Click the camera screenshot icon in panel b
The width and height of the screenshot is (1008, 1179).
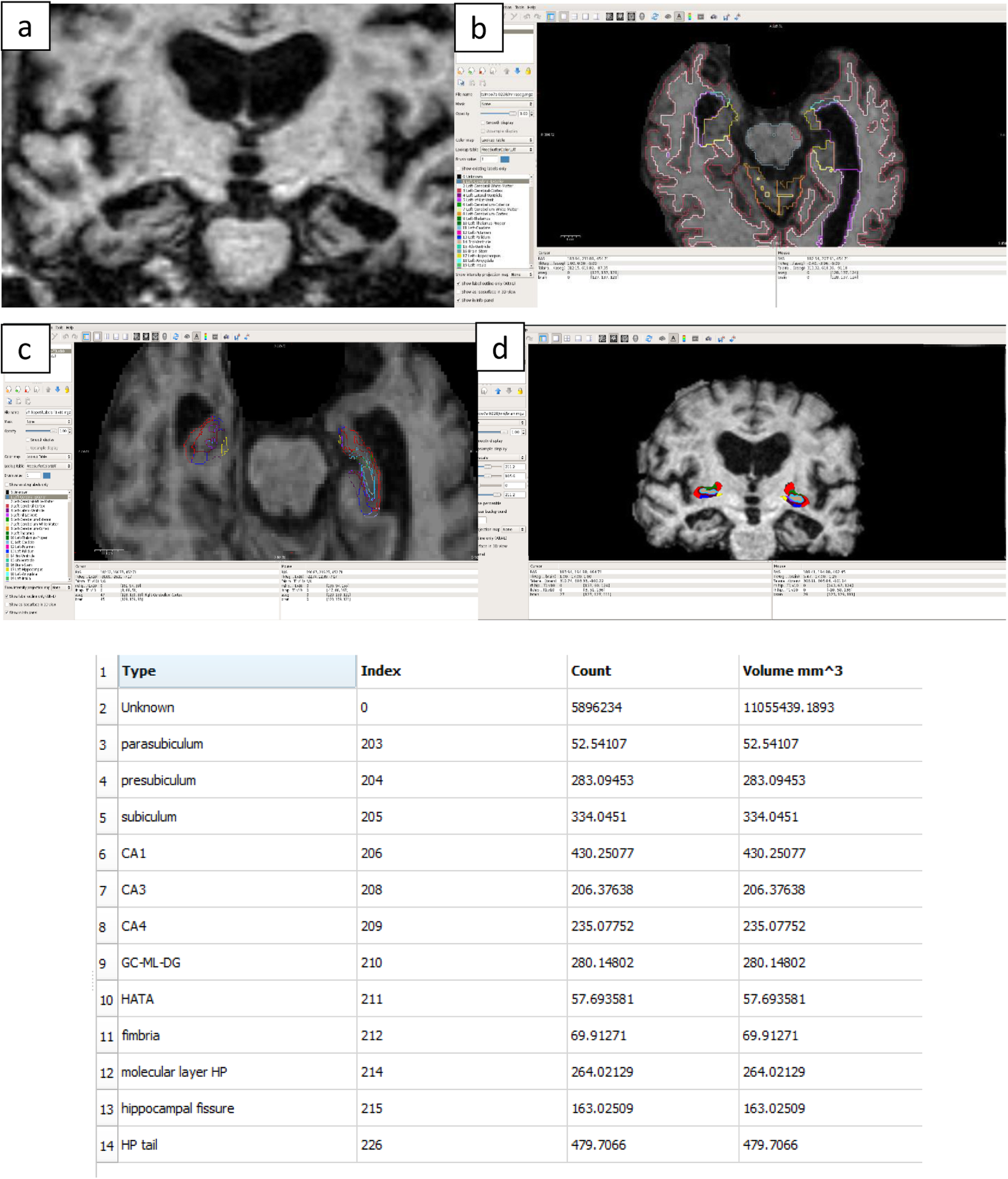tap(713, 17)
